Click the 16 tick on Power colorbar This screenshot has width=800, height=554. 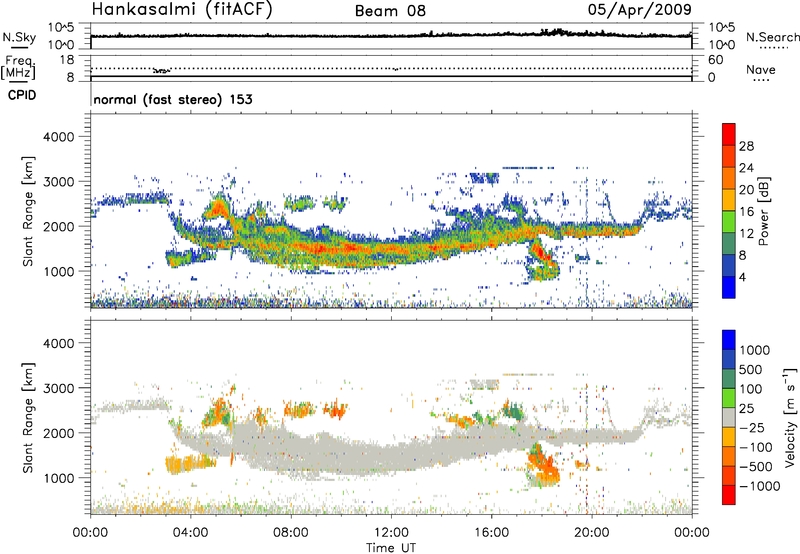[746, 212]
